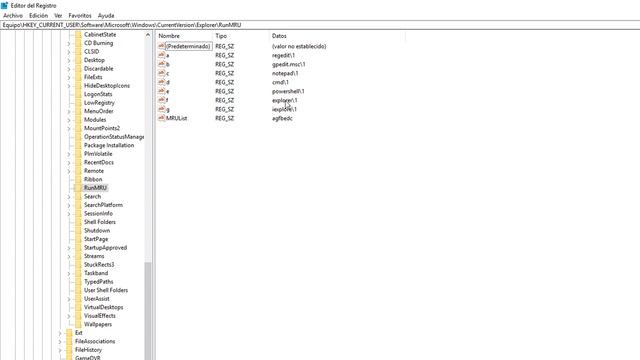This screenshot has width=640, height=360.
Task: Expand the Discardable key
Action: pyautogui.click(x=69, y=69)
